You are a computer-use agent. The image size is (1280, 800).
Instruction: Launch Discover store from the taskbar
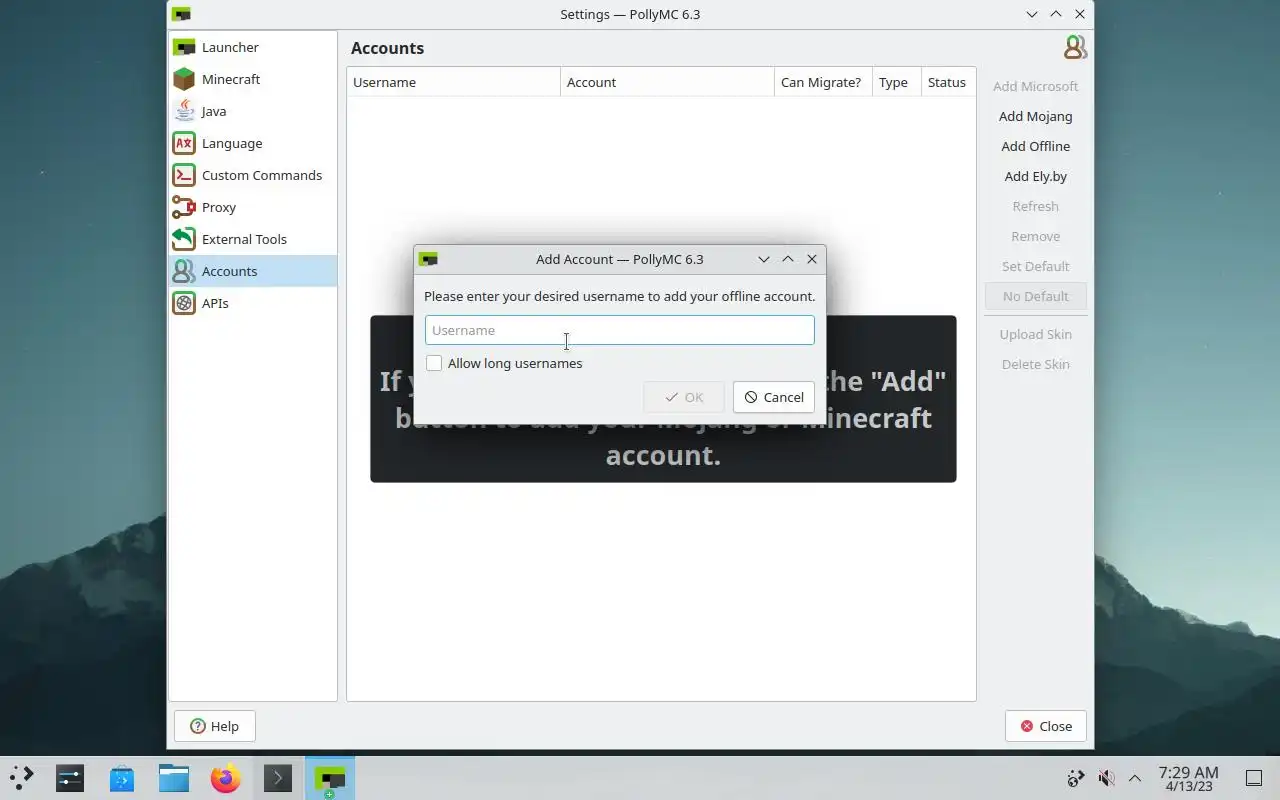122,778
